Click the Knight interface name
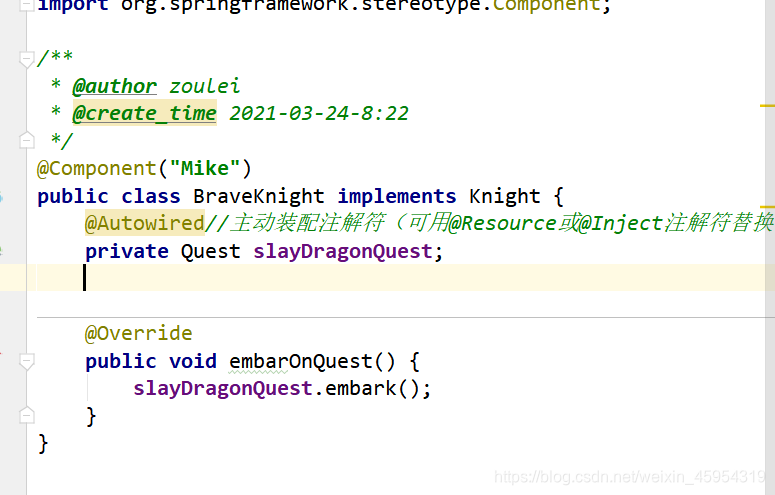775x495 pixels. coord(504,197)
